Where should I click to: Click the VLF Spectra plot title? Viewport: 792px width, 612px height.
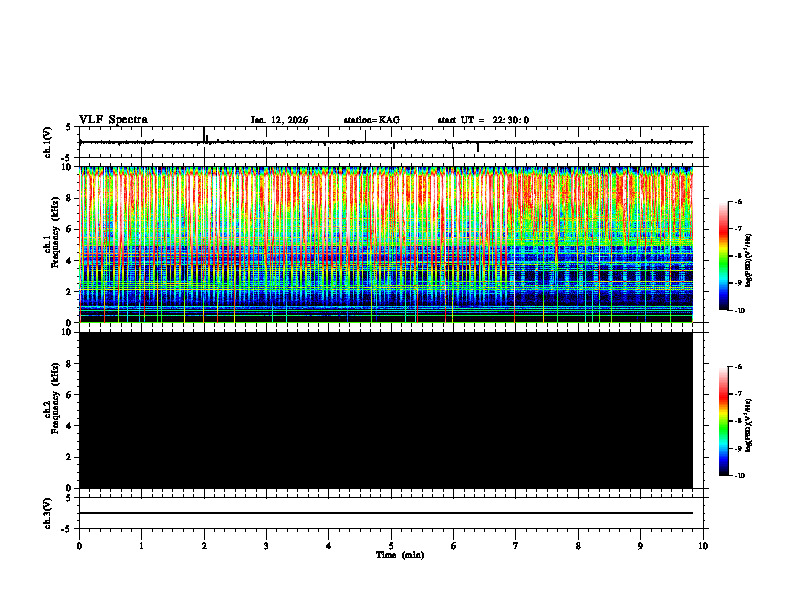coord(113,120)
